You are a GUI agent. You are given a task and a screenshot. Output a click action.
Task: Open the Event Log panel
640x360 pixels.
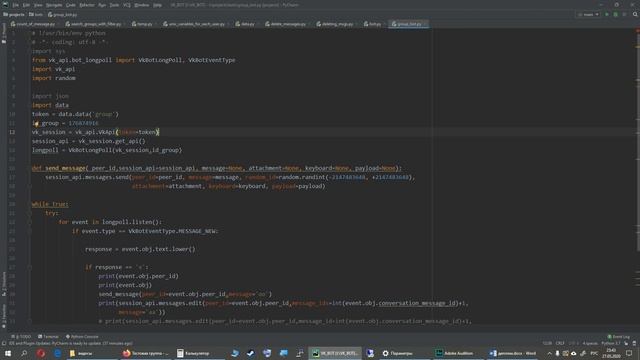pyautogui.click(x=619, y=337)
